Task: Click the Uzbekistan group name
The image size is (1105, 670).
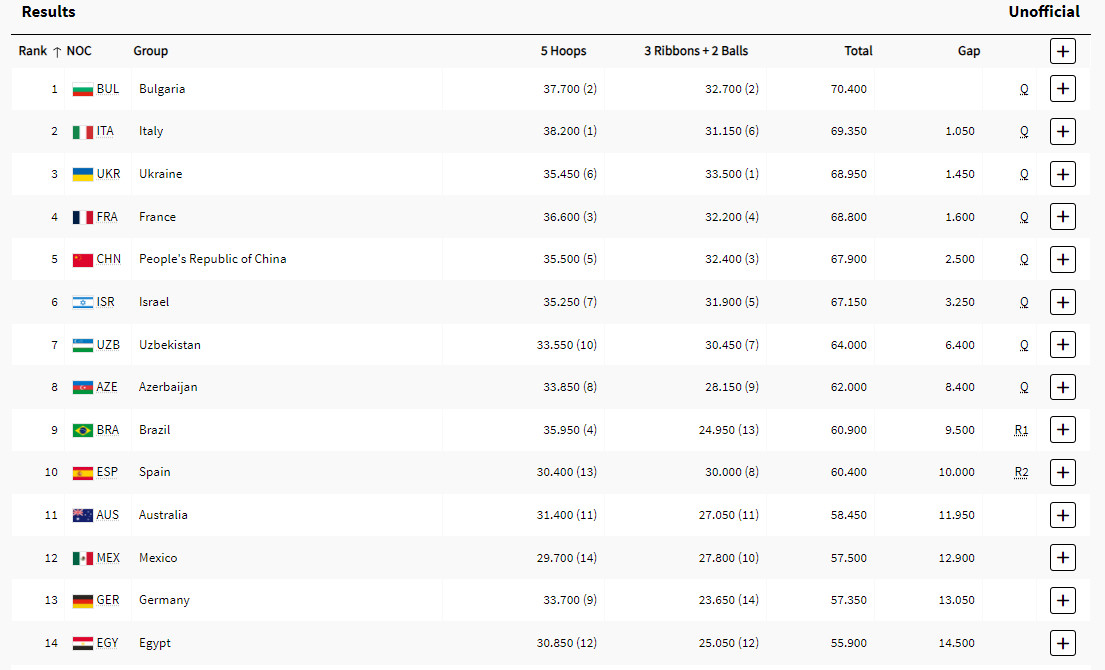Action: click(x=170, y=345)
